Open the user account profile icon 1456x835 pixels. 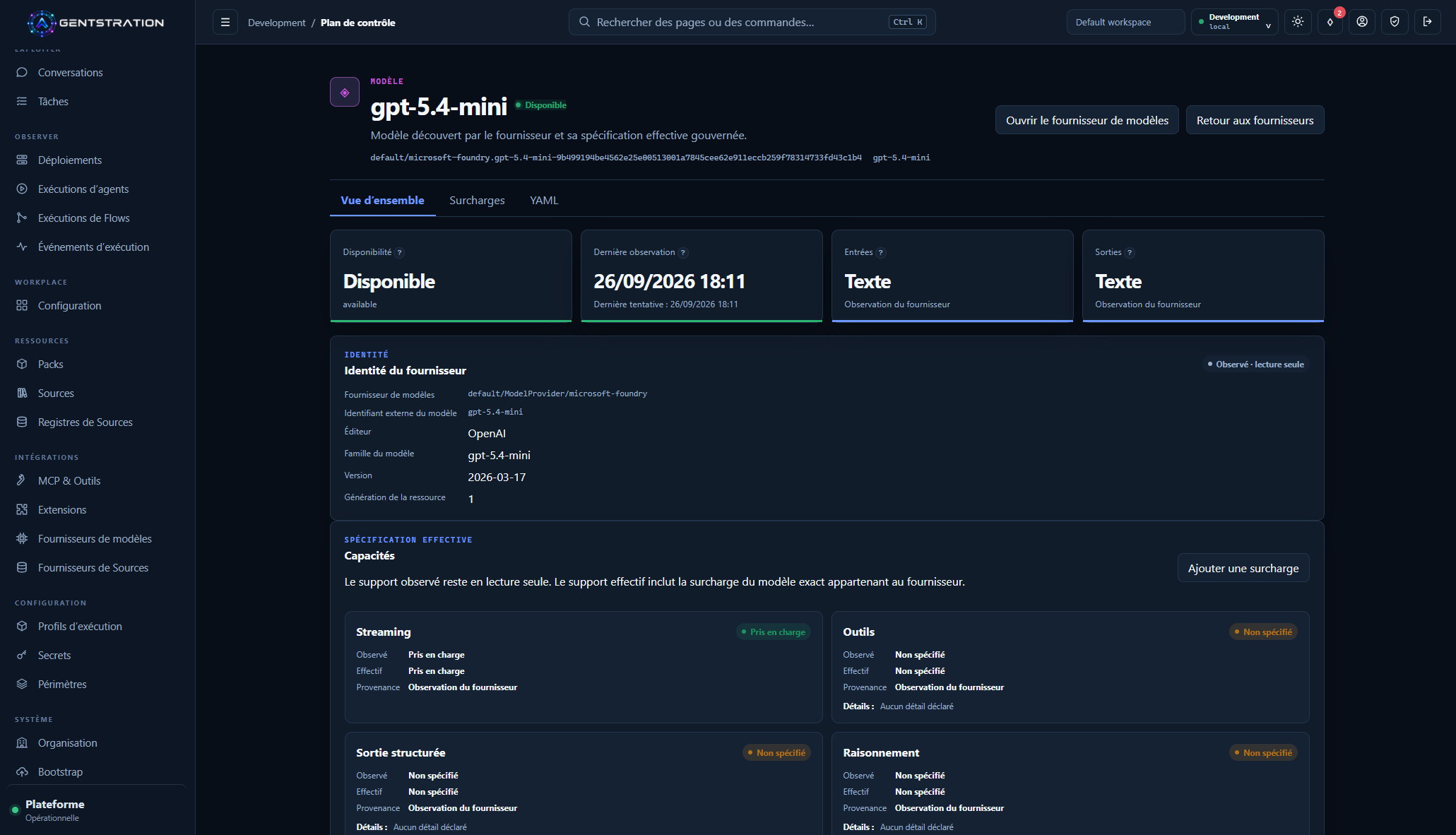click(x=1362, y=22)
